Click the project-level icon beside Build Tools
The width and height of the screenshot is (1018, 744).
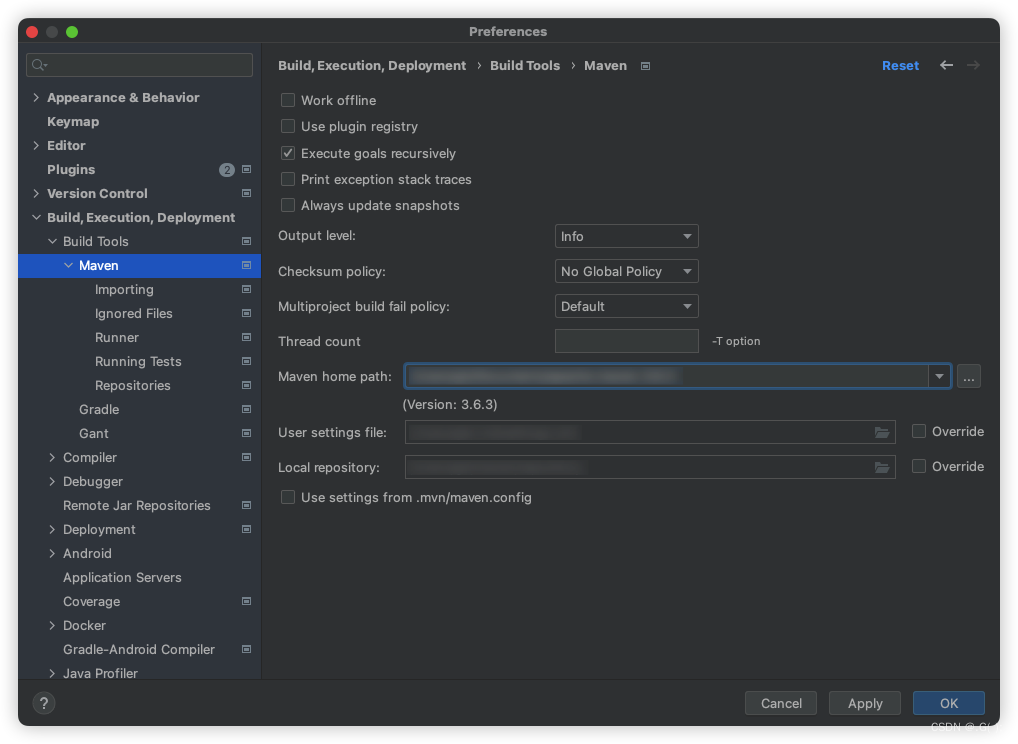click(247, 242)
